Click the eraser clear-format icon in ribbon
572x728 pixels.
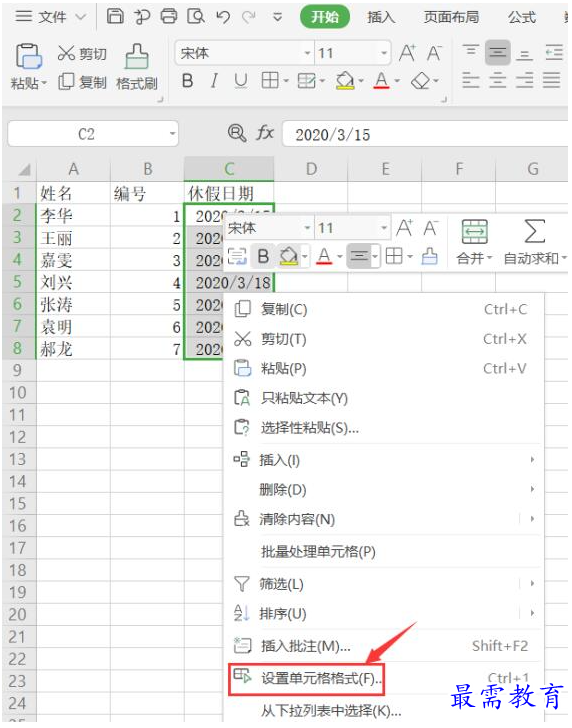(421, 82)
